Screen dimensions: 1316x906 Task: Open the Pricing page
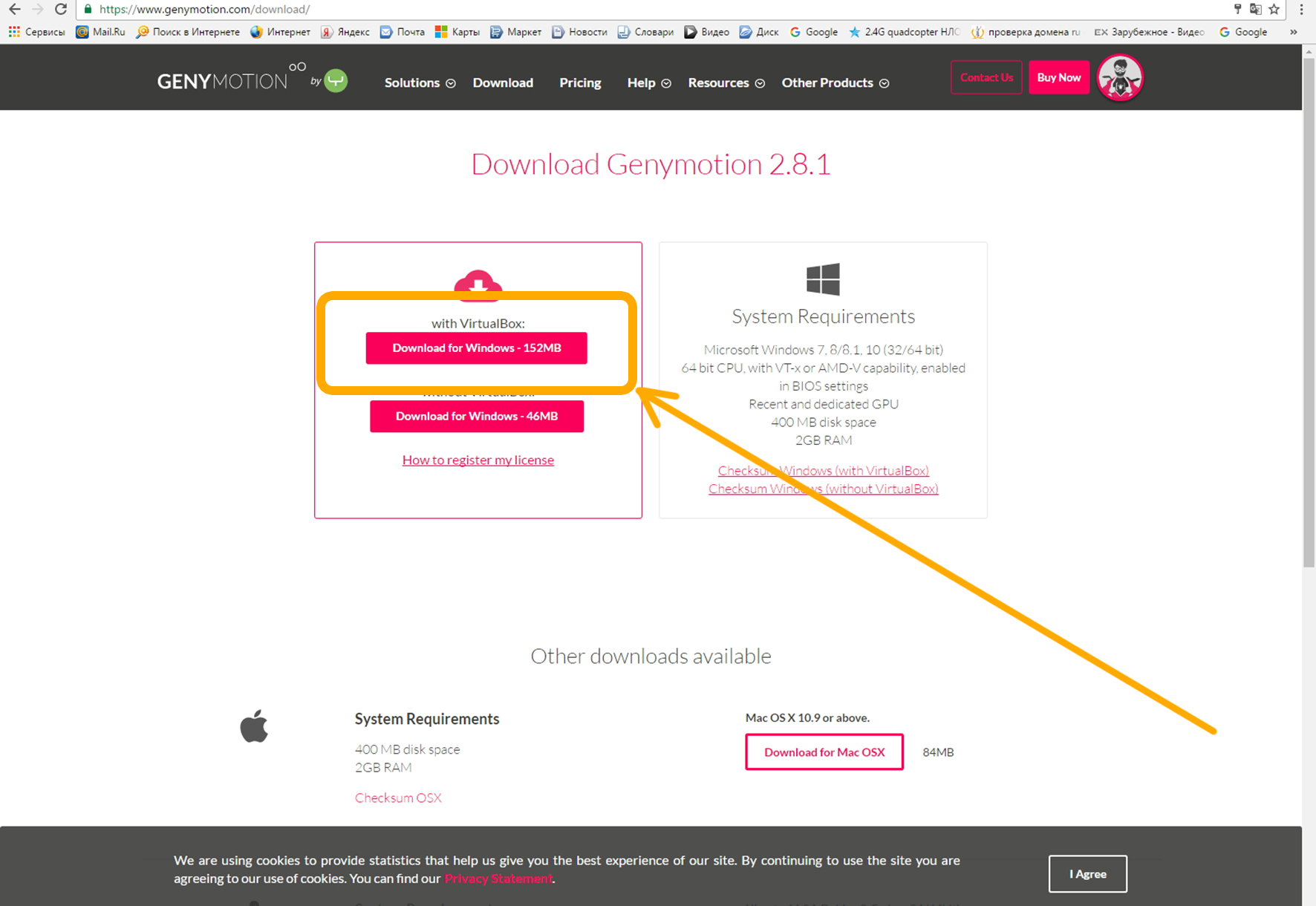580,82
